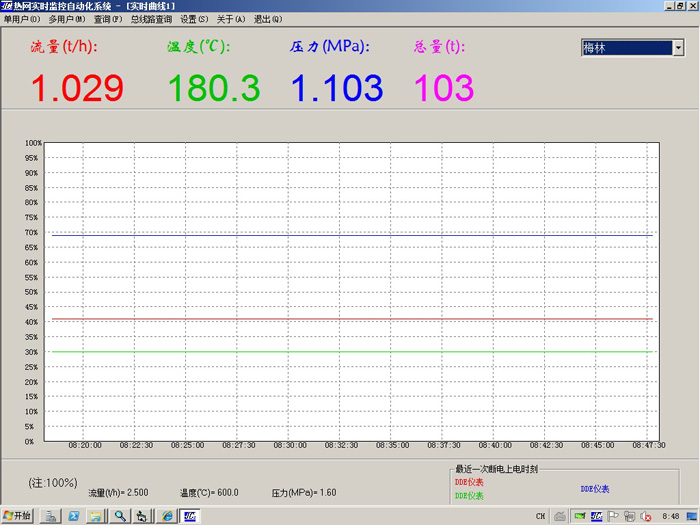Click the 梅林 combo box field
Screen dimensions: 700x525
click(x=626, y=48)
